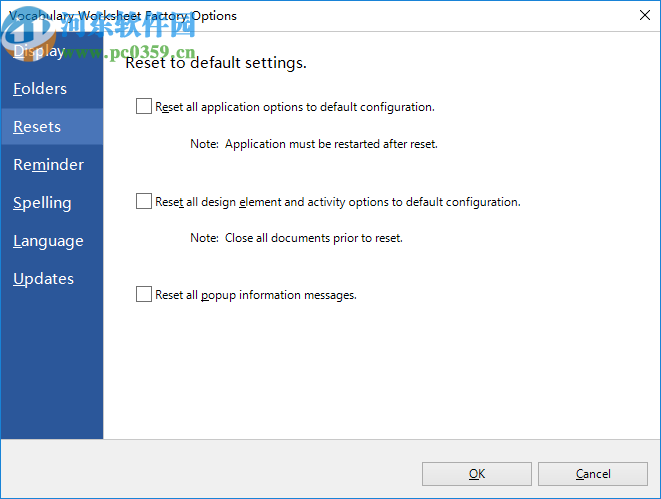Switch to the Folders section

point(52,89)
